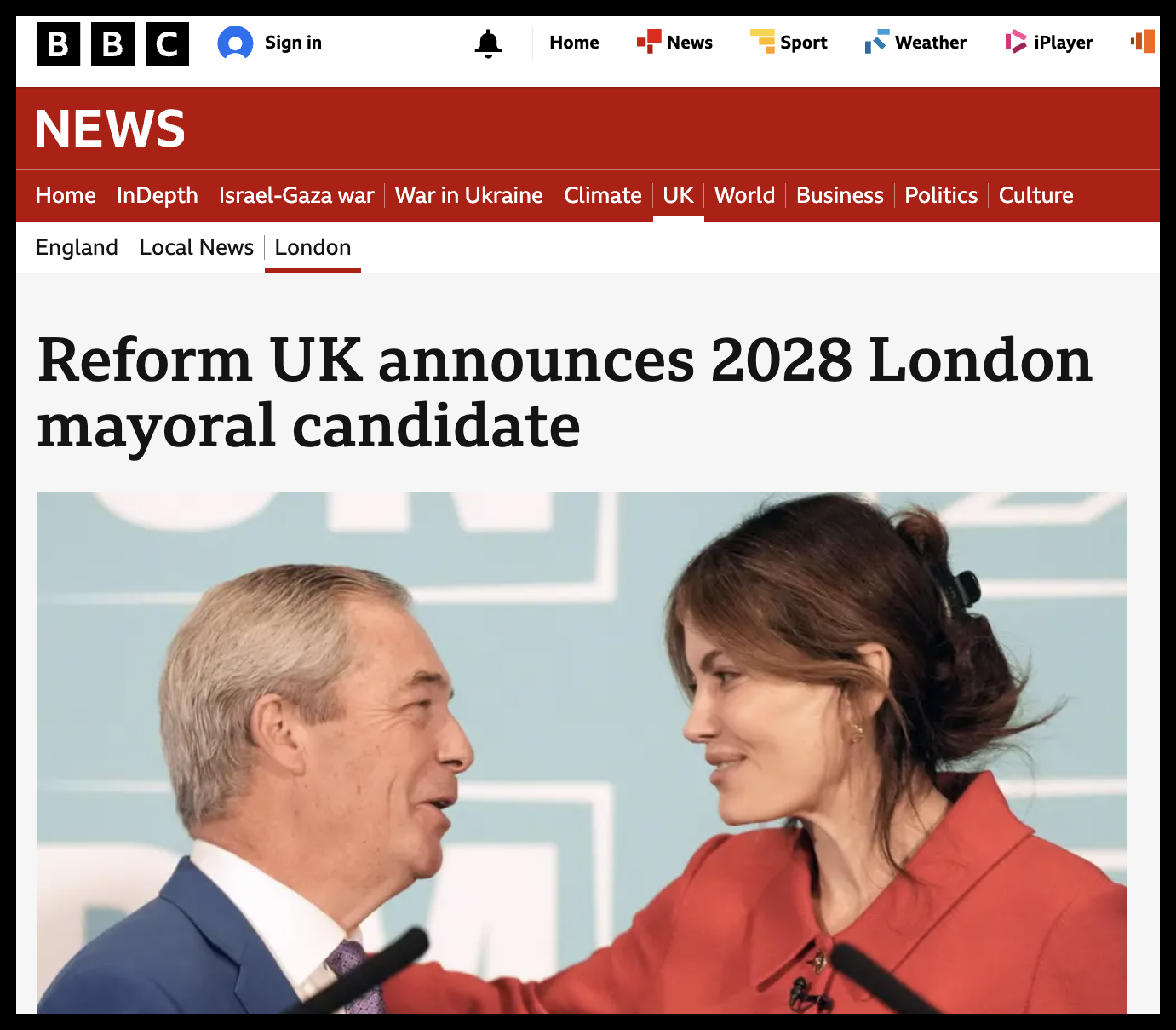Click the white NEWS banner heading
Screen dimensions: 1176x1030
click(110, 129)
